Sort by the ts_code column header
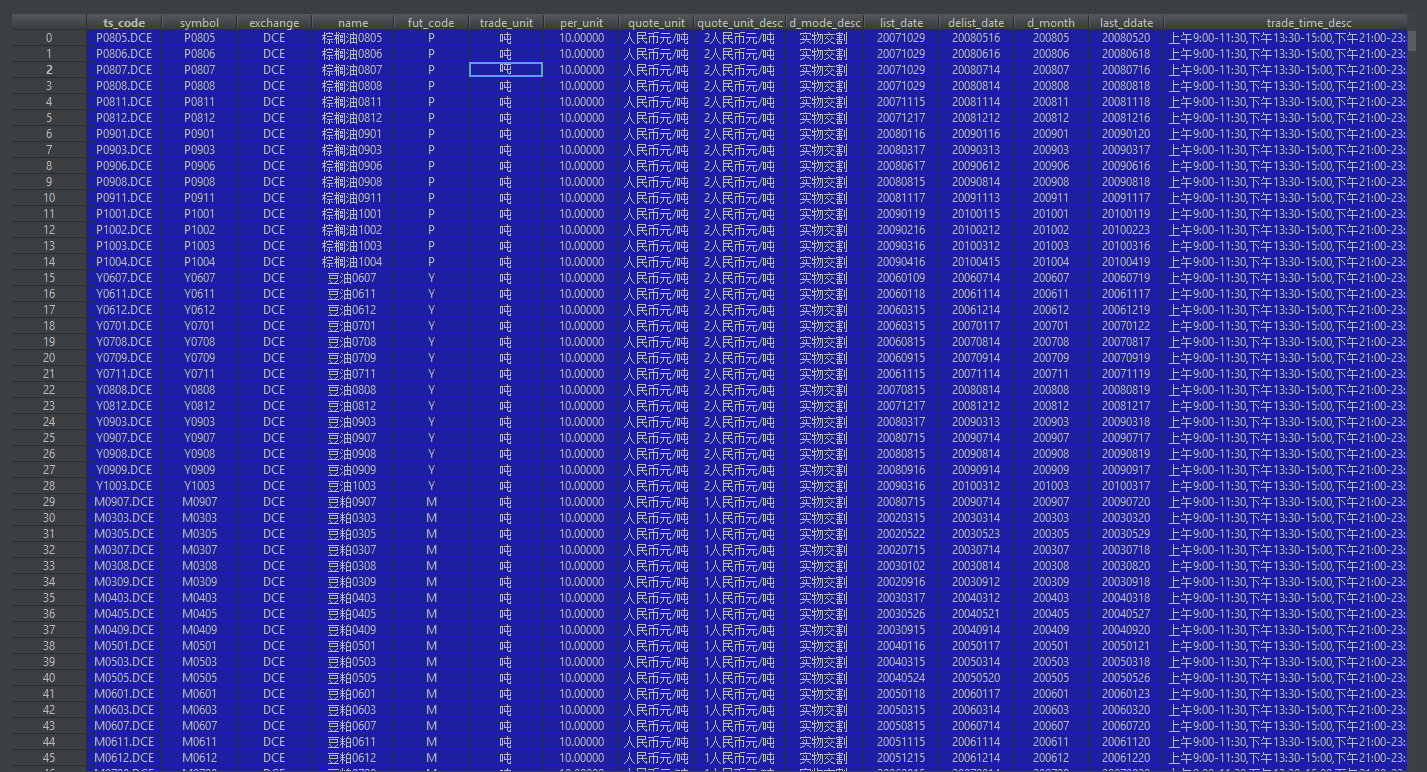Viewport: 1427px width, 772px height. (124, 23)
